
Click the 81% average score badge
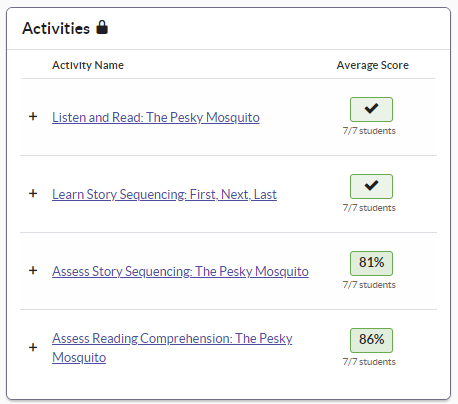pos(371,263)
